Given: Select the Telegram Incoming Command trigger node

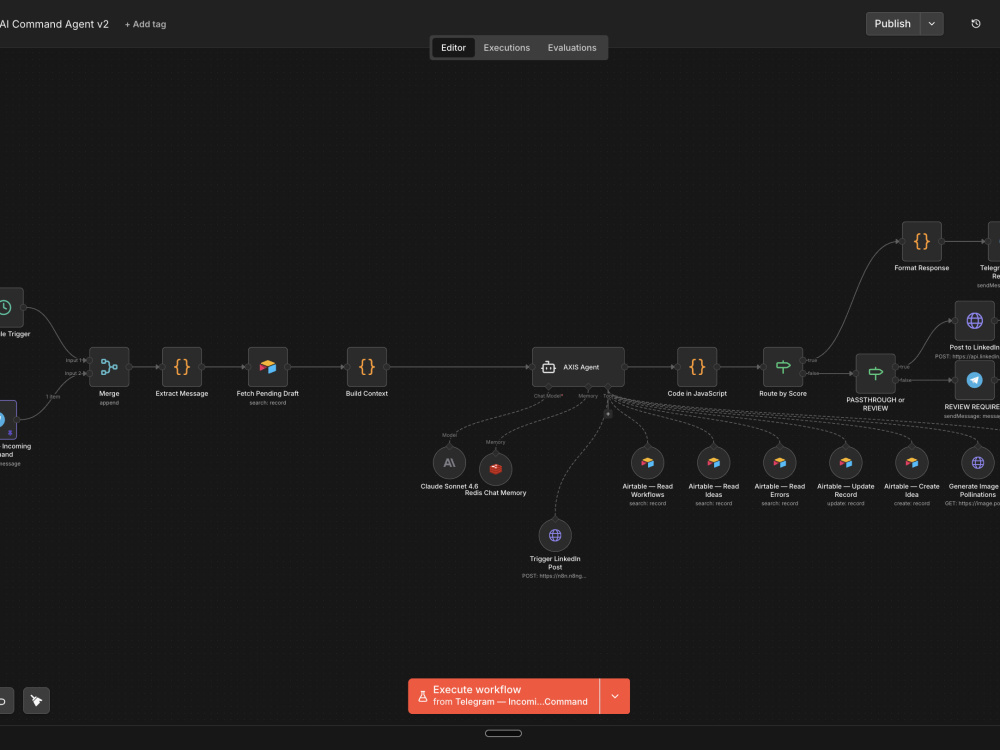Looking at the screenshot, I should [6, 420].
